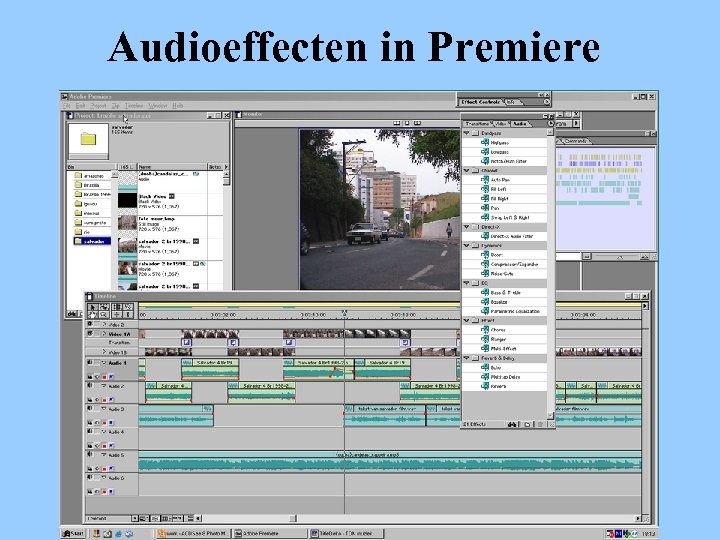The height and width of the screenshot is (540, 720).
Task: Mute the Audio 4 track speaker
Action: coord(90,432)
